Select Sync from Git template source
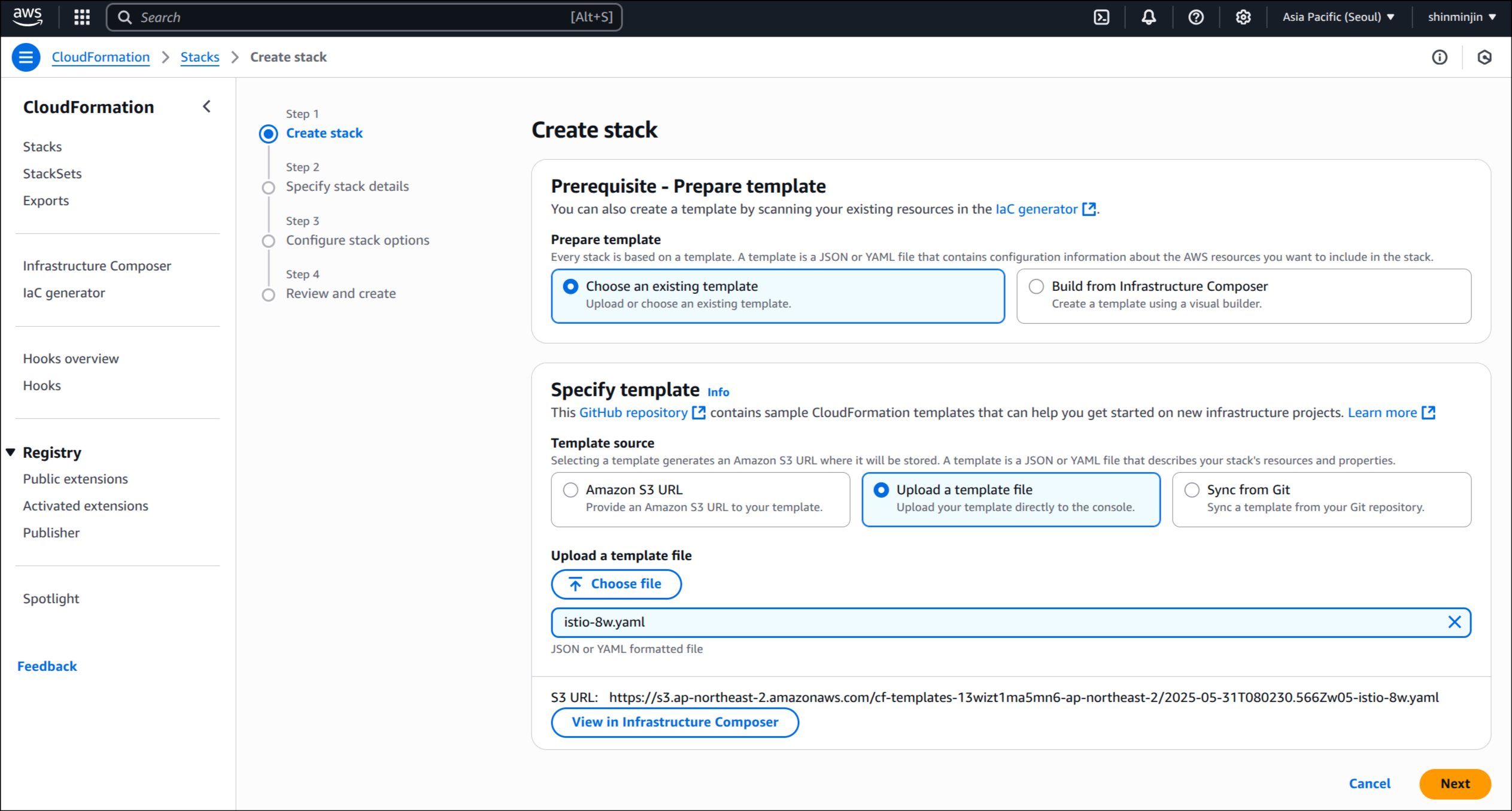The image size is (1512, 811). [x=1321, y=499]
